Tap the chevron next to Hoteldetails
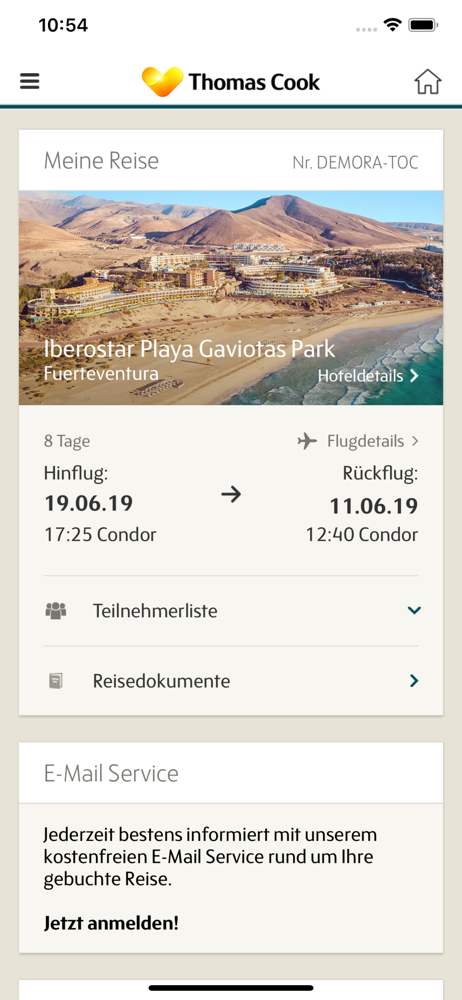Image resolution: width=462 pixels, height=1000 pixels. click(x=414, y=376)
